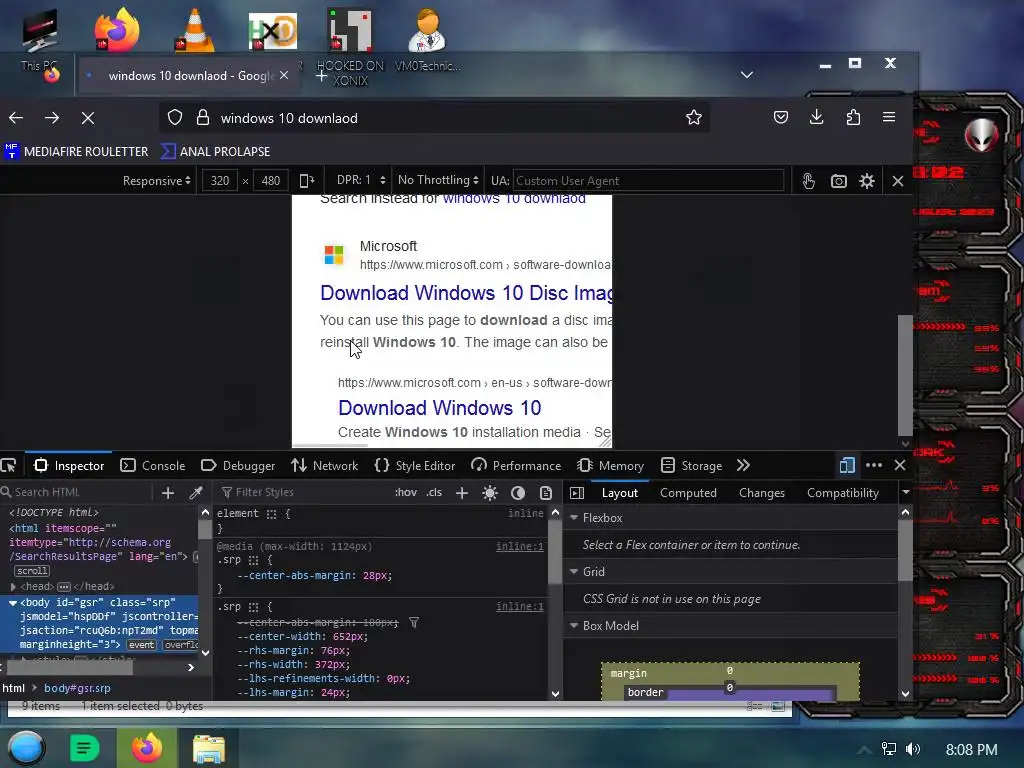Open the MEDIAFIRE ROULETTER bookmark
The image size is (1024, 768).
pos(77,152)
